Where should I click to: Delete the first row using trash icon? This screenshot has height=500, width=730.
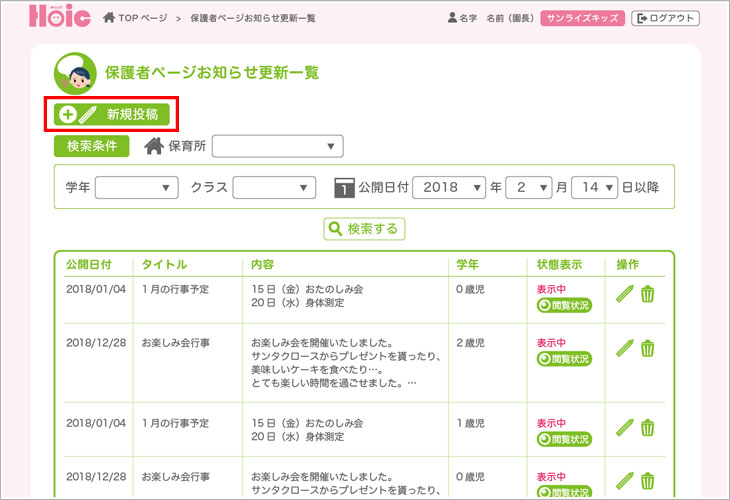(648, 294)
